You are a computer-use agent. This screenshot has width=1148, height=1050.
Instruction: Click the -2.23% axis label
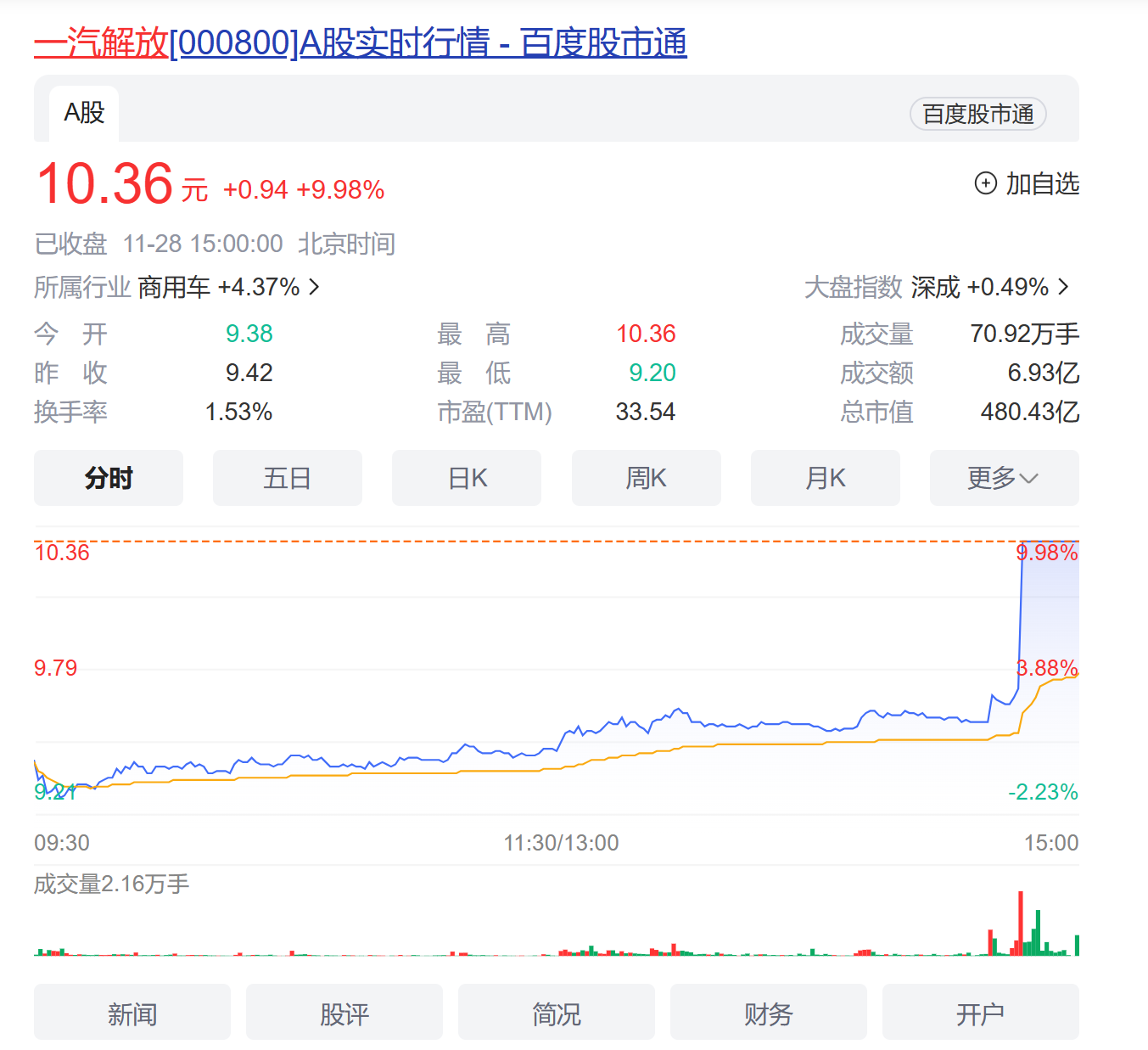1043,792
